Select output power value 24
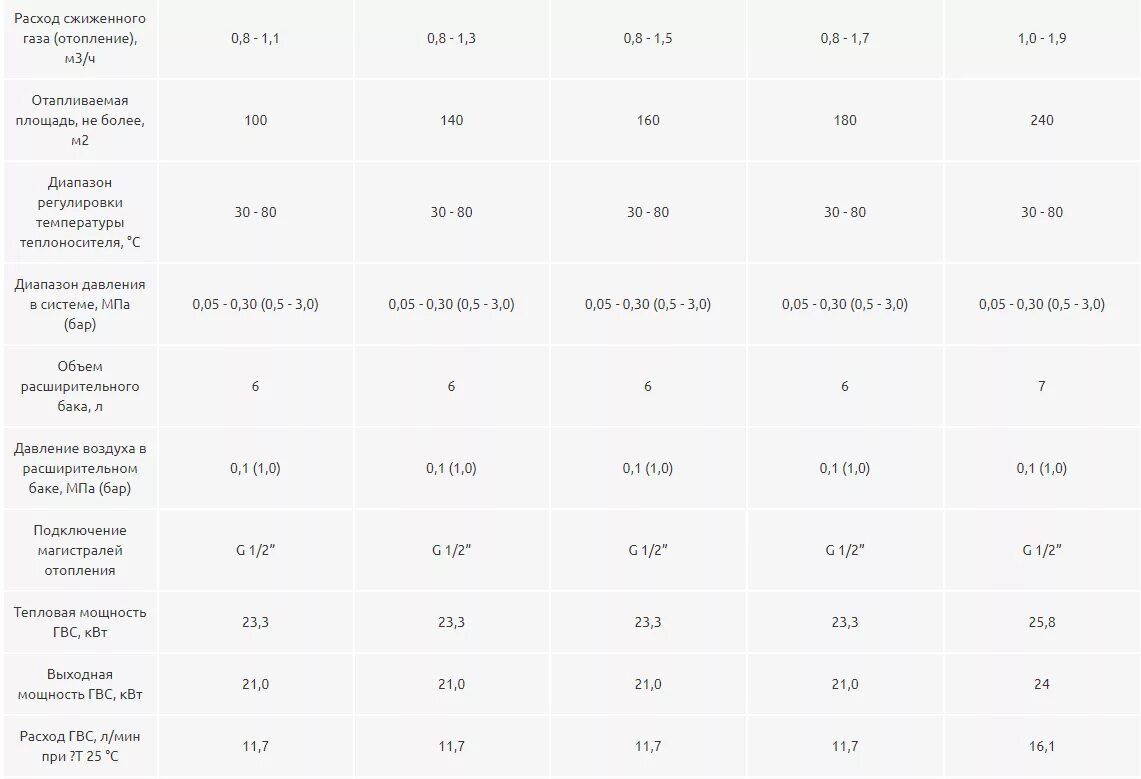Viewport: 1141px width, 779px height. (1041, 684)
